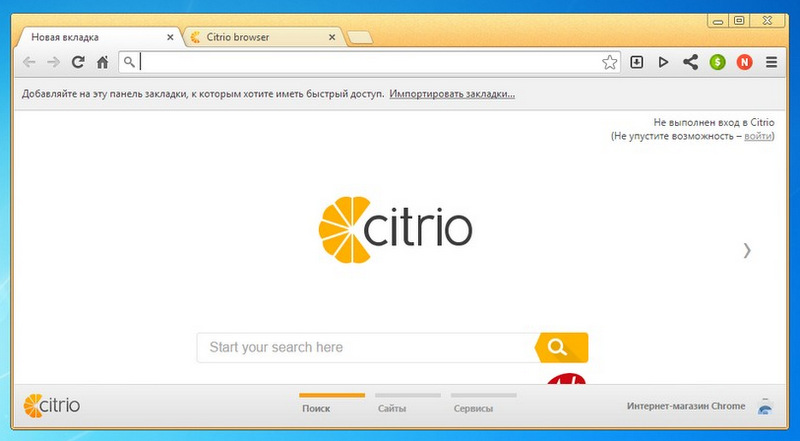Open the red N extension icon

744,62
